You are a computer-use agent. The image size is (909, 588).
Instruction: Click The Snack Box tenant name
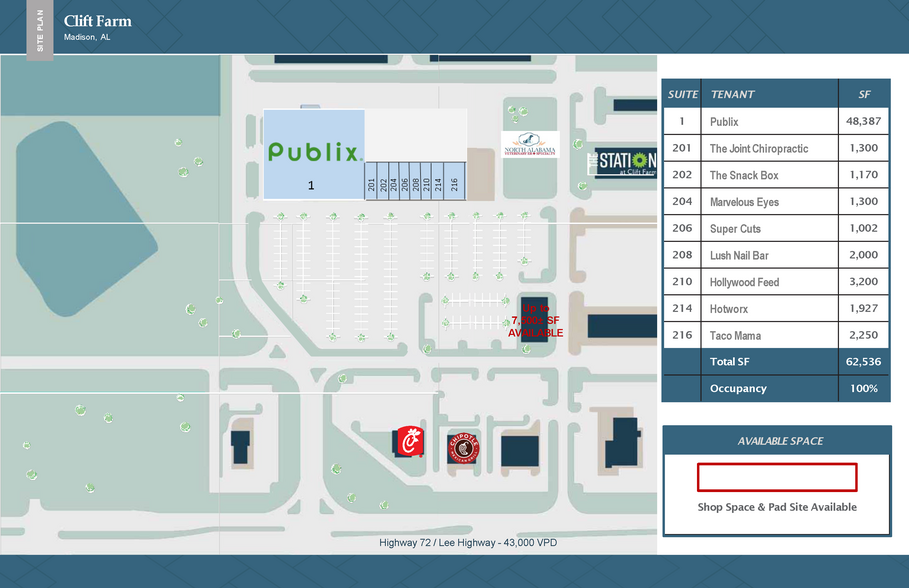click(744, 175)
